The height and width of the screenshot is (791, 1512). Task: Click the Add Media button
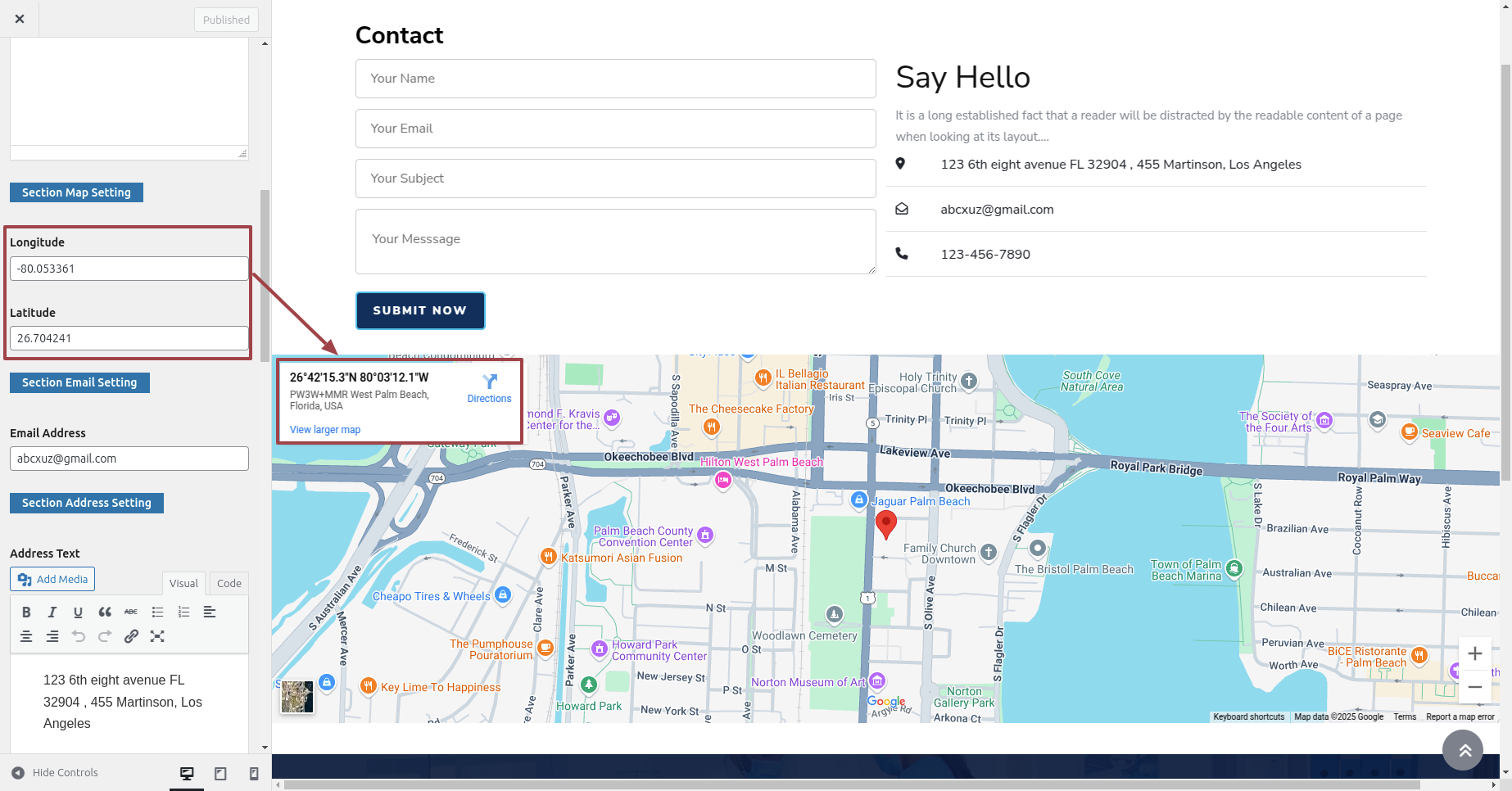52,579
